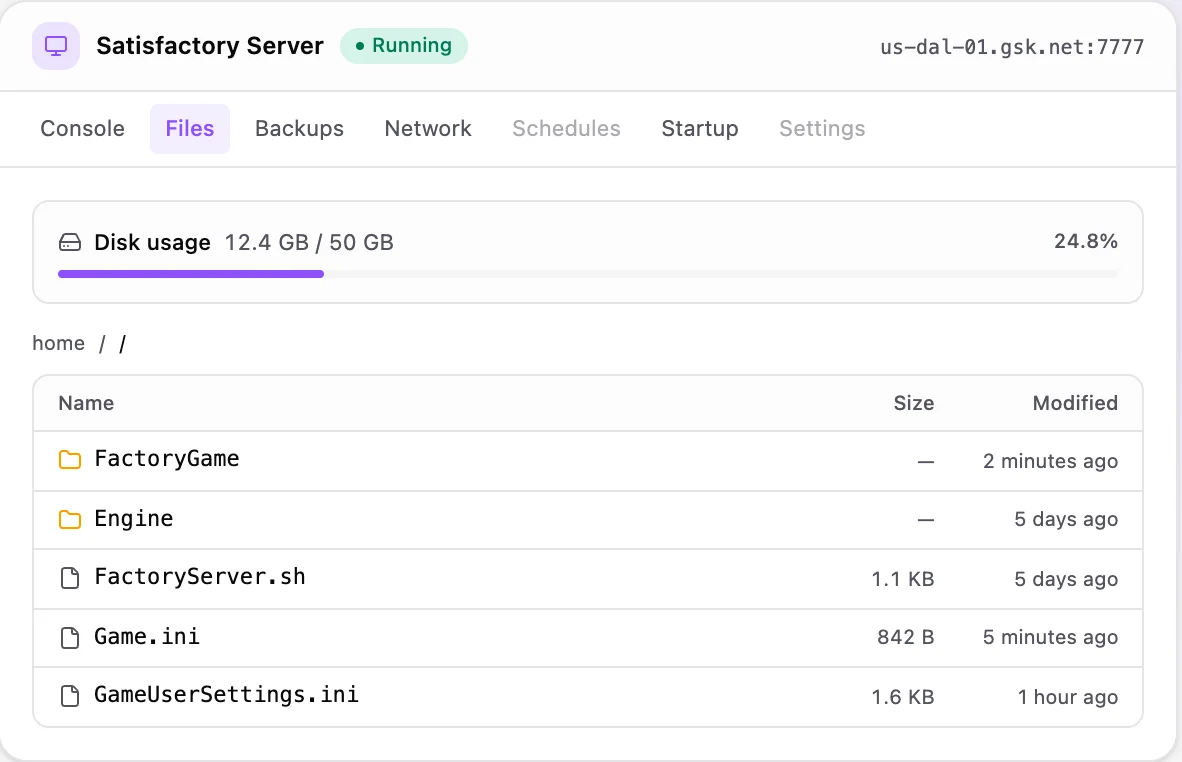Click the 1 hour ago modified cell
1182x762 pixels.
[1067, 697]
